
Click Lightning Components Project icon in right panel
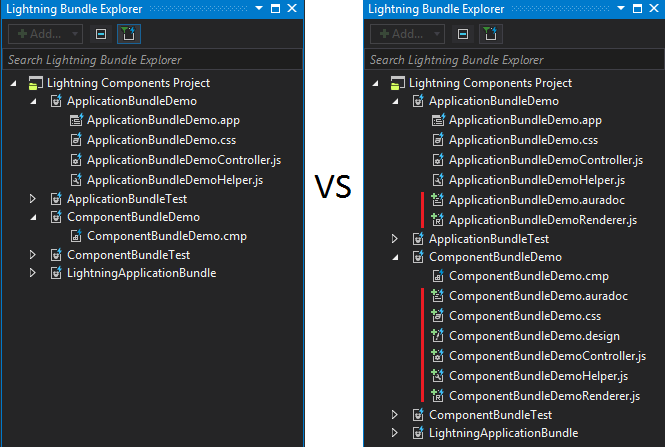click(x=398, y=83)
